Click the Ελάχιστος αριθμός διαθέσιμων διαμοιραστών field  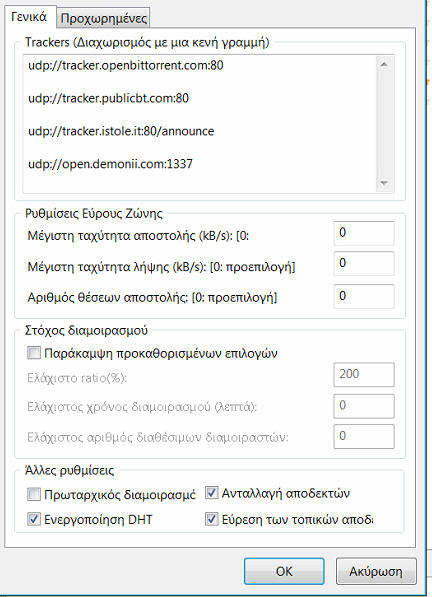click(x=364, y=437)
